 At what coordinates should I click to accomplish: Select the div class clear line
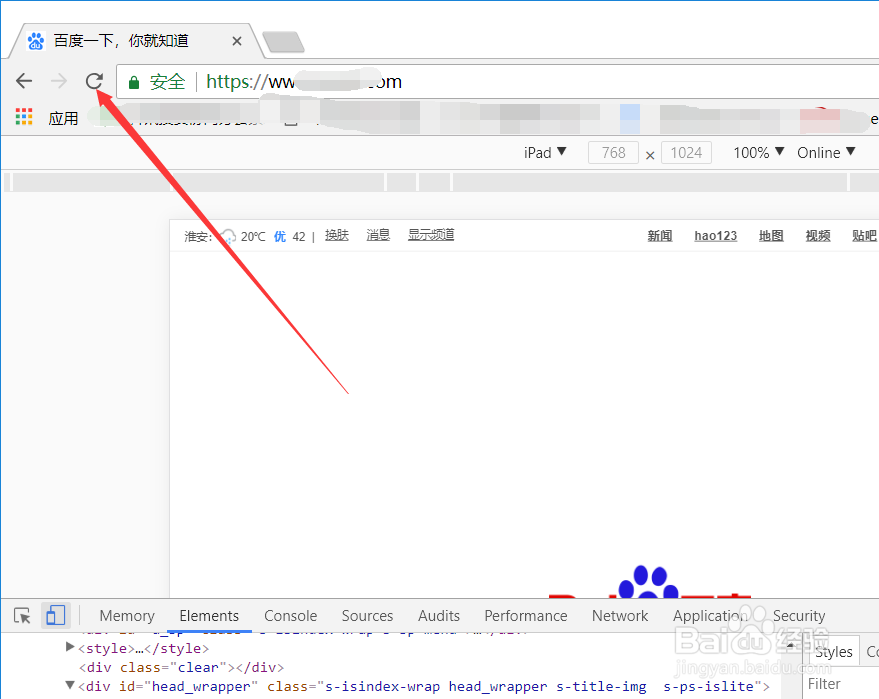182,667
